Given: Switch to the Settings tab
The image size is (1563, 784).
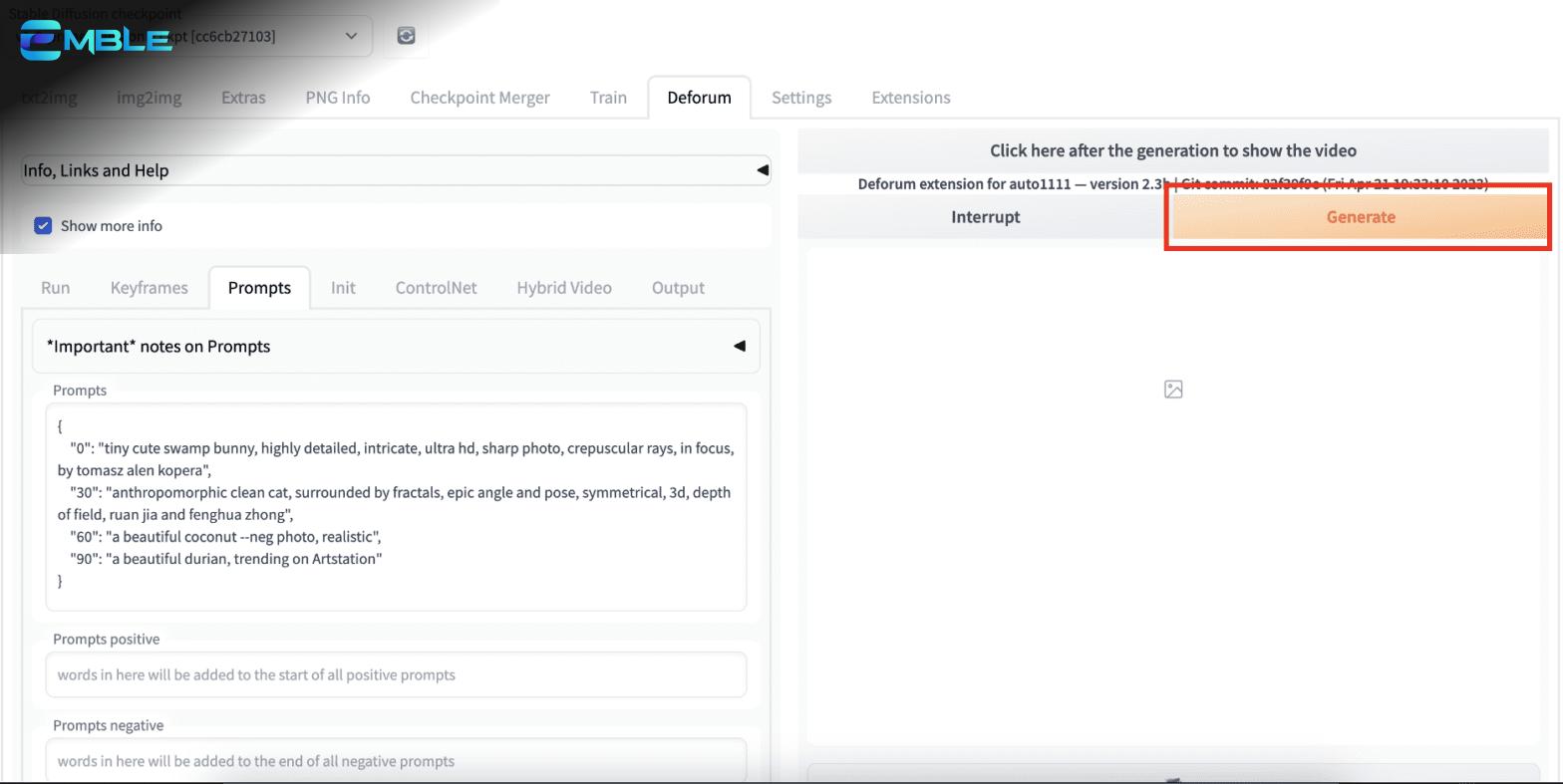Looking at the screenshot, I should pos(800,98).
